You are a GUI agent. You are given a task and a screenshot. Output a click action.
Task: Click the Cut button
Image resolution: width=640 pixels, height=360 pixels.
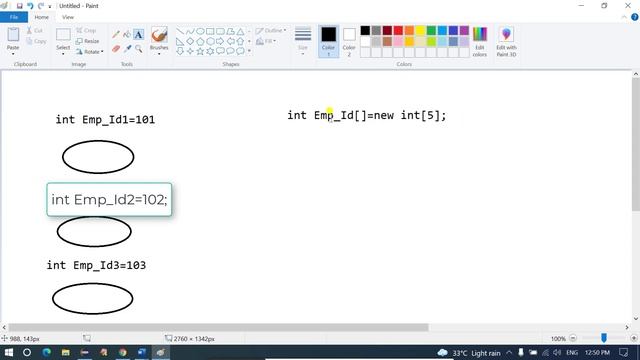[34, 31]
